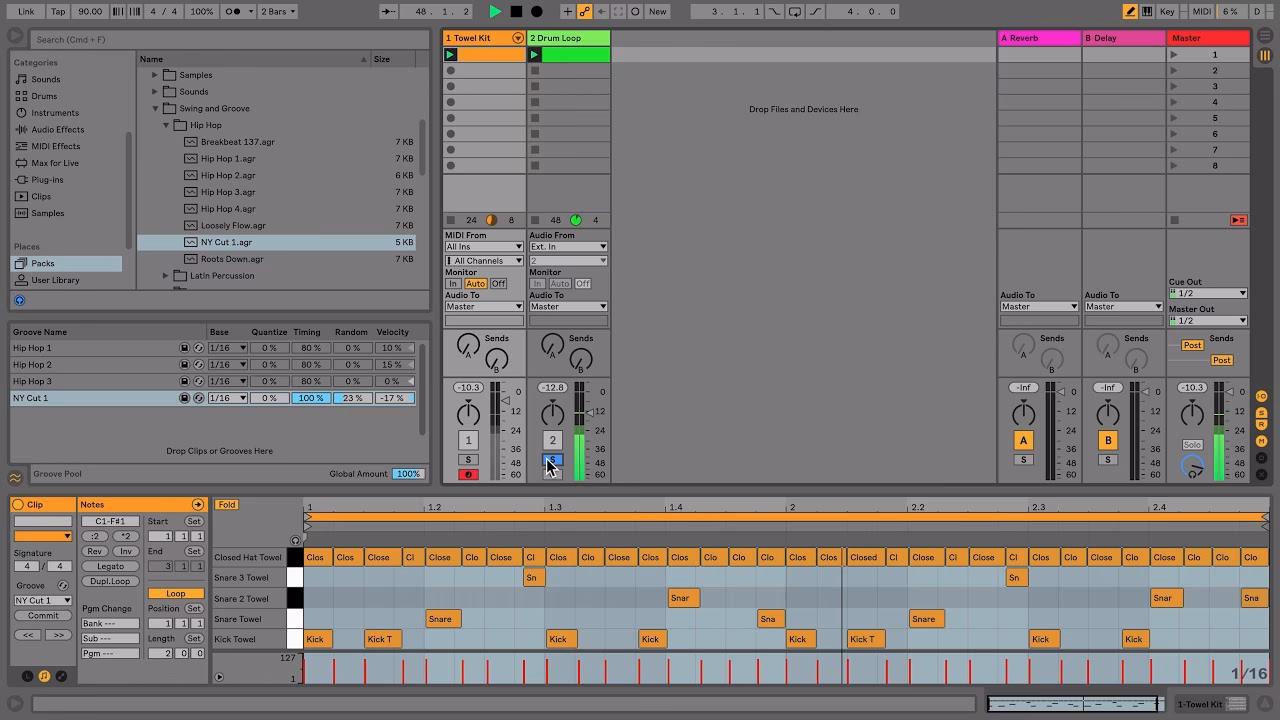Click the Global Amount 100% slider
Viewport: 1280px width, 720px height.
click(407, 474)
